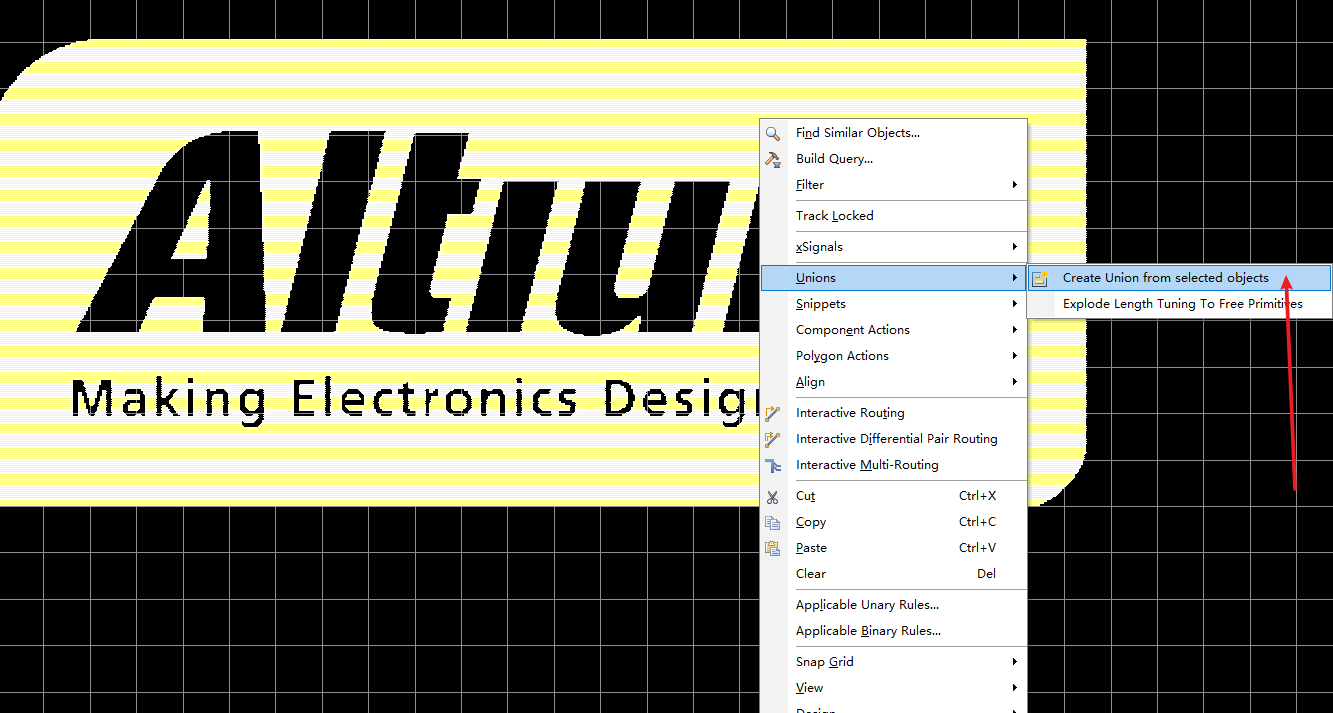Select Create Union from selected objects
Screen dimensions: 1333x713
point(1165,278)
